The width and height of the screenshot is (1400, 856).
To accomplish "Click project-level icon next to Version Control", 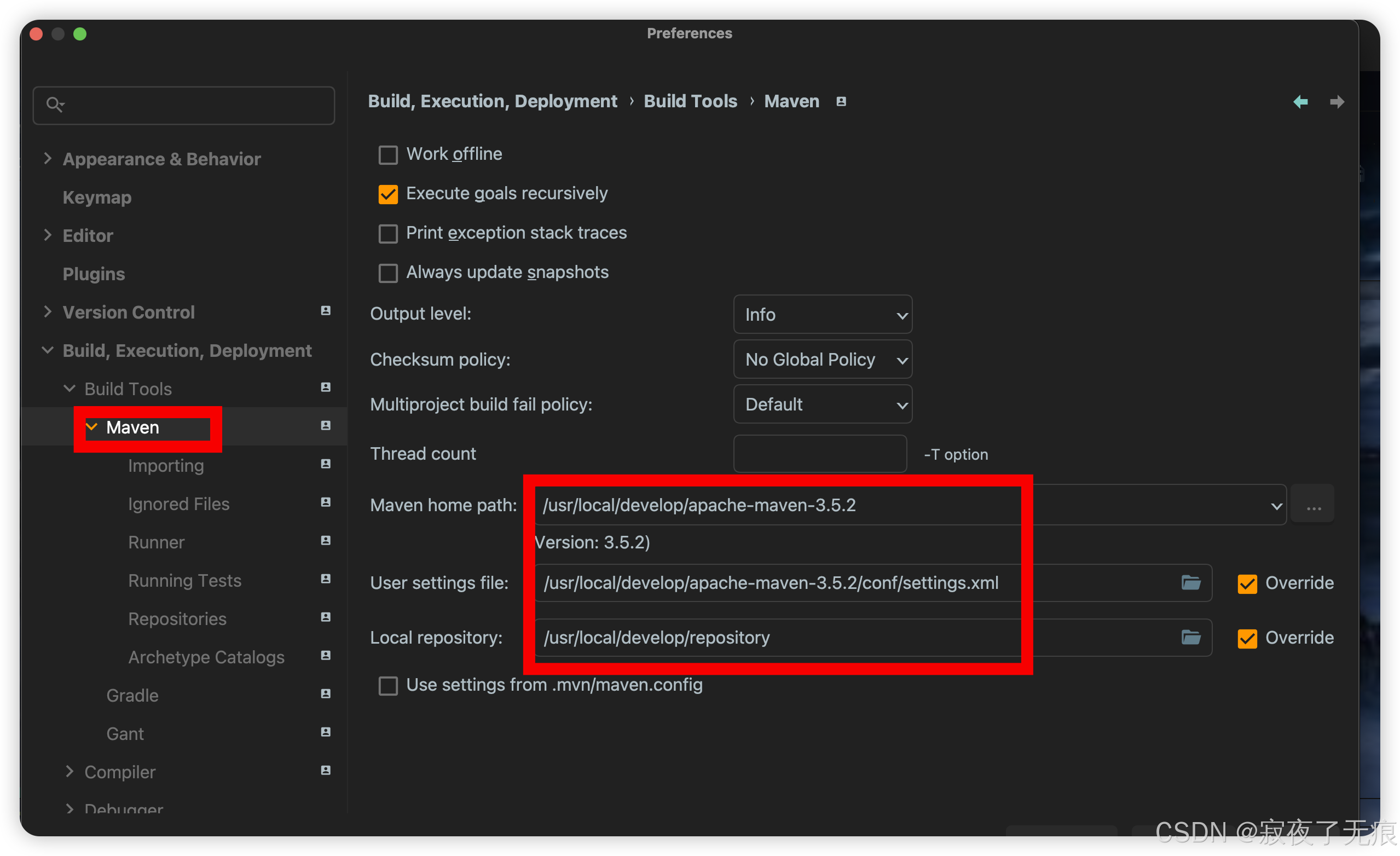I will 326,311.
